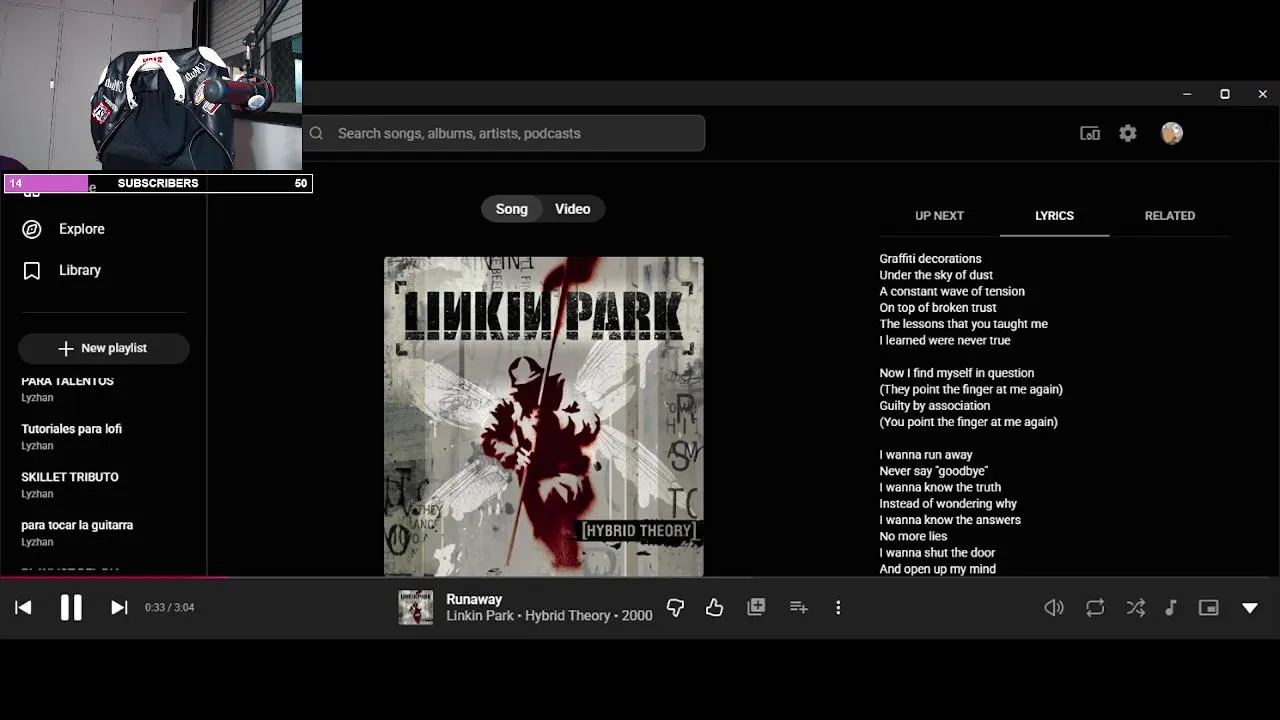The height and width of the screenshot is (720, 1280).
Task: Minimize the application window
Action: pos(1187,94)
